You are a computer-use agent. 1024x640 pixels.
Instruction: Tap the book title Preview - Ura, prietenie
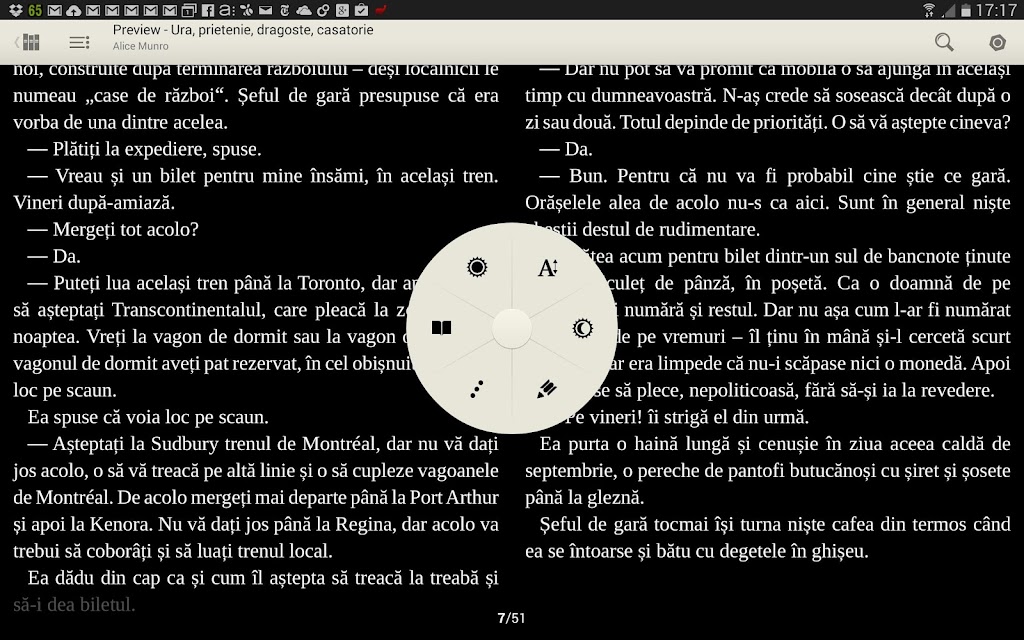(243, 29)
